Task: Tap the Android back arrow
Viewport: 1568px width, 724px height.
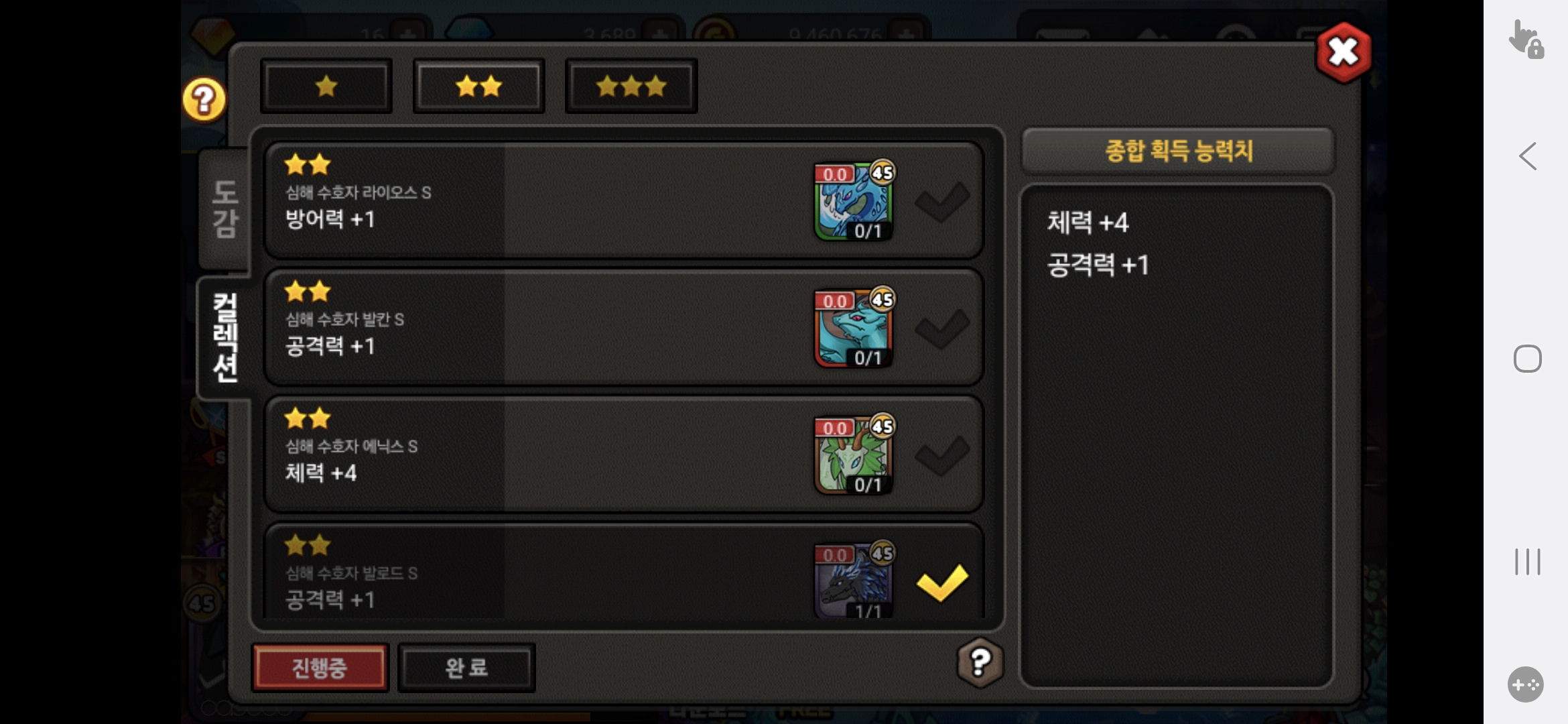Action: pyautogui.click(x=1528, y=156)
